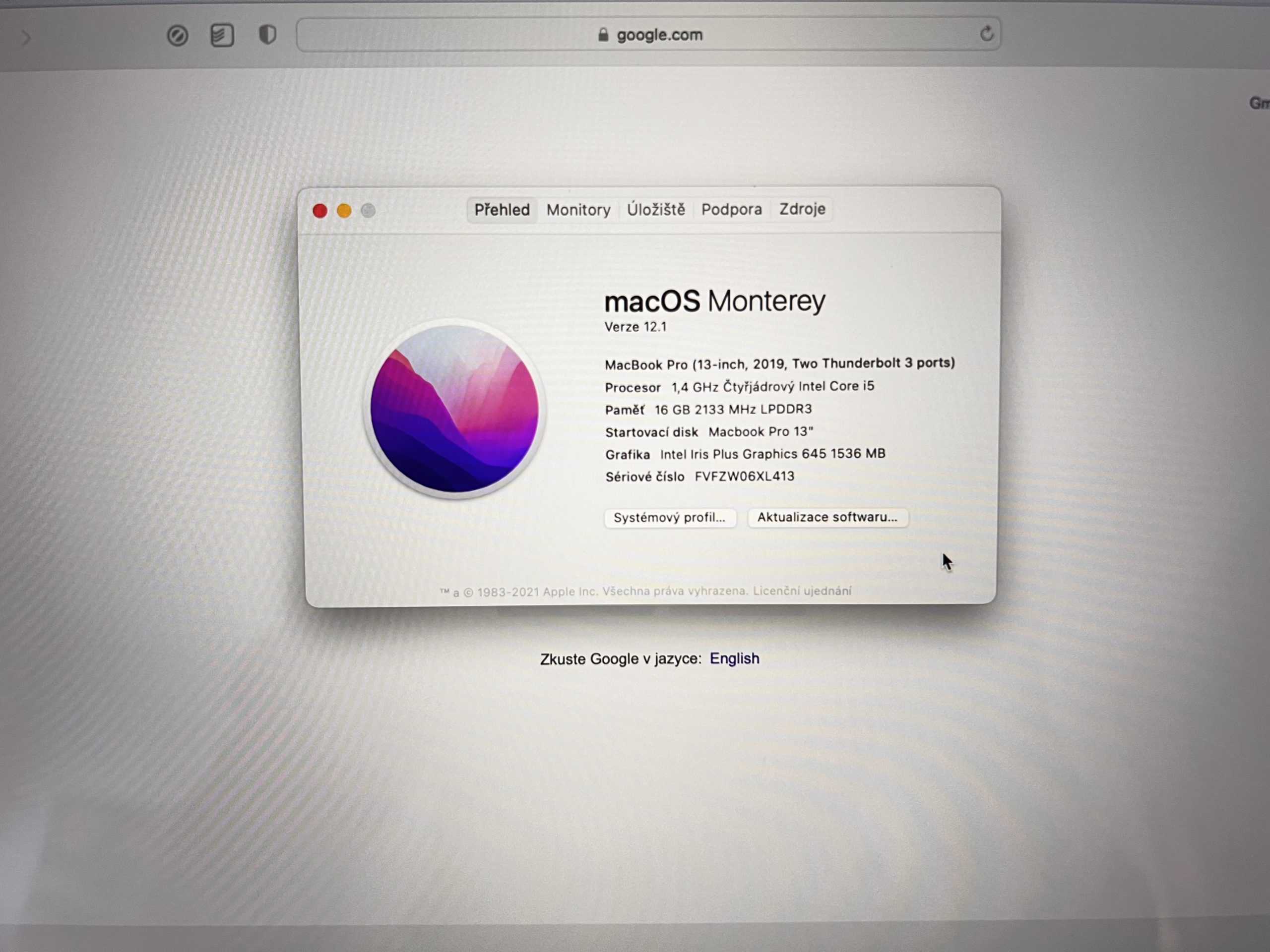Click the circle-slash content blocker extension icon
Image resolution: width=1270 pixels, height=952 pixels.
pos(178,36)
